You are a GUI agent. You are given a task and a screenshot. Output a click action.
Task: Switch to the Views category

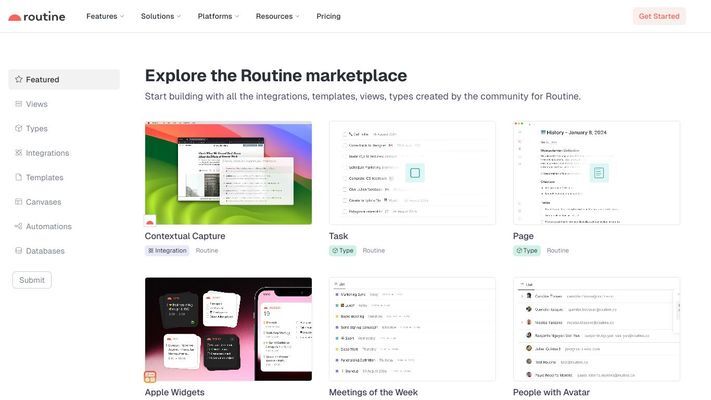(64, 104)
